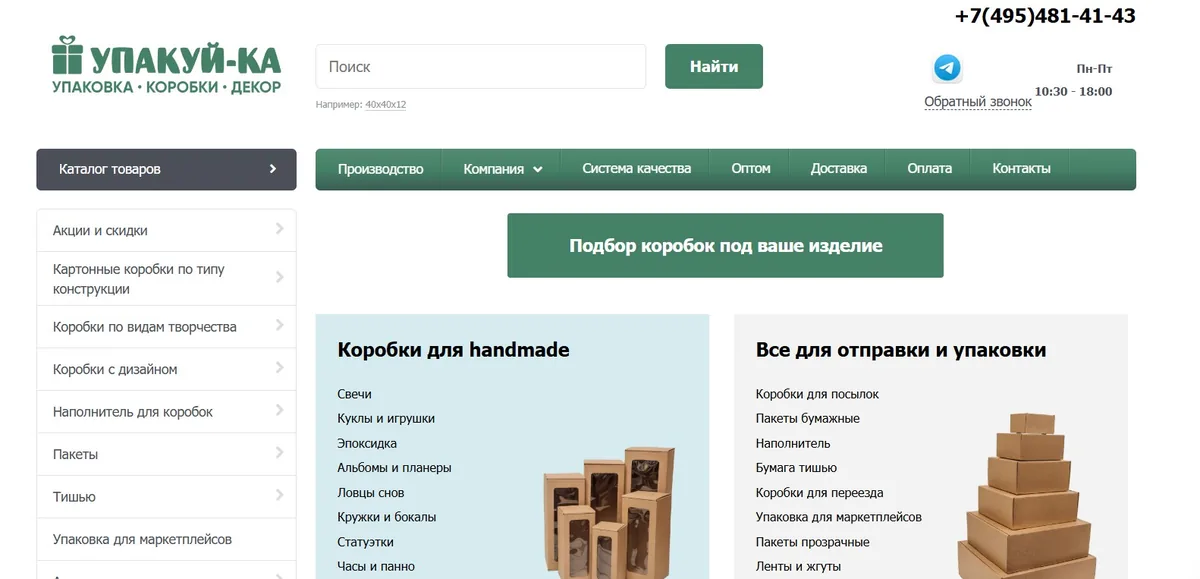Image resolution: width=1200 pixels, height=579 pixels.
Task: Open the Контакты menu item
Action: pyautogui.click(x=1021, y=169)
